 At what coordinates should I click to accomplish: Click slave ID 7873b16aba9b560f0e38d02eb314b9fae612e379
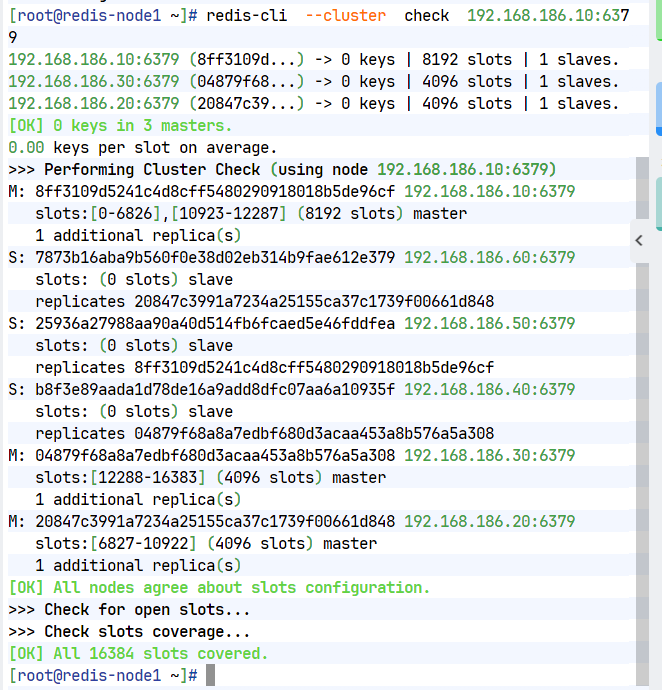point(215,258)
